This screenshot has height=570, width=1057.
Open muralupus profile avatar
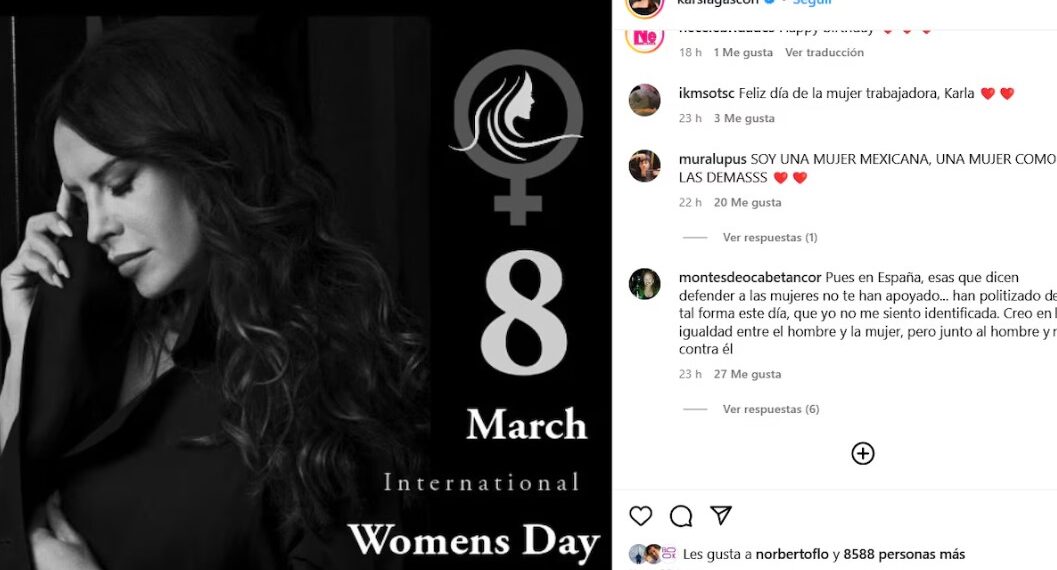tap(644, 166)
